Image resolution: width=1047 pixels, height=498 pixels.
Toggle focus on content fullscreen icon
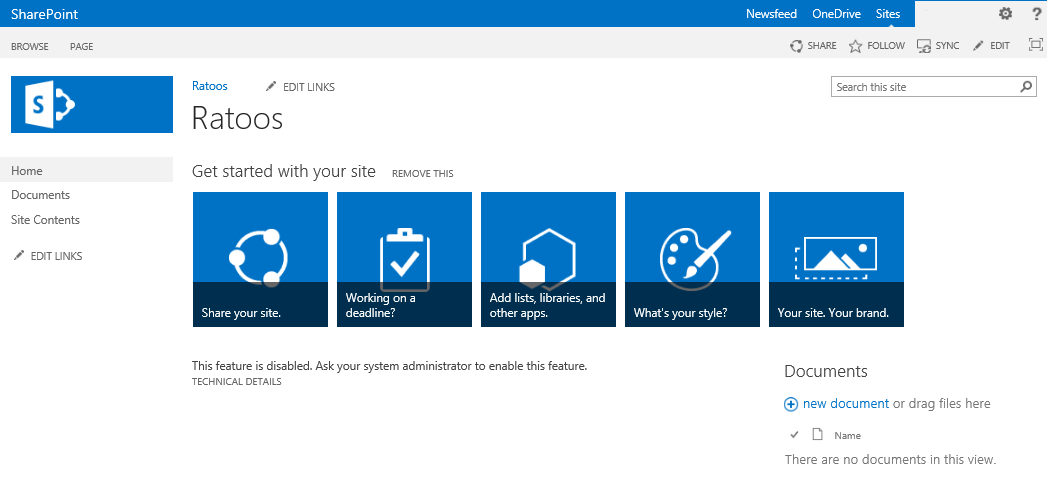click(x=1036, y=45)
